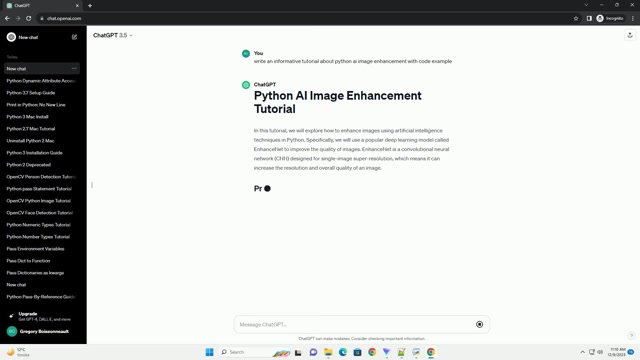
Task: Open the OpenCV Face Detection Tutorial chat
Action: pyautogui.click(x=40, y=213)
